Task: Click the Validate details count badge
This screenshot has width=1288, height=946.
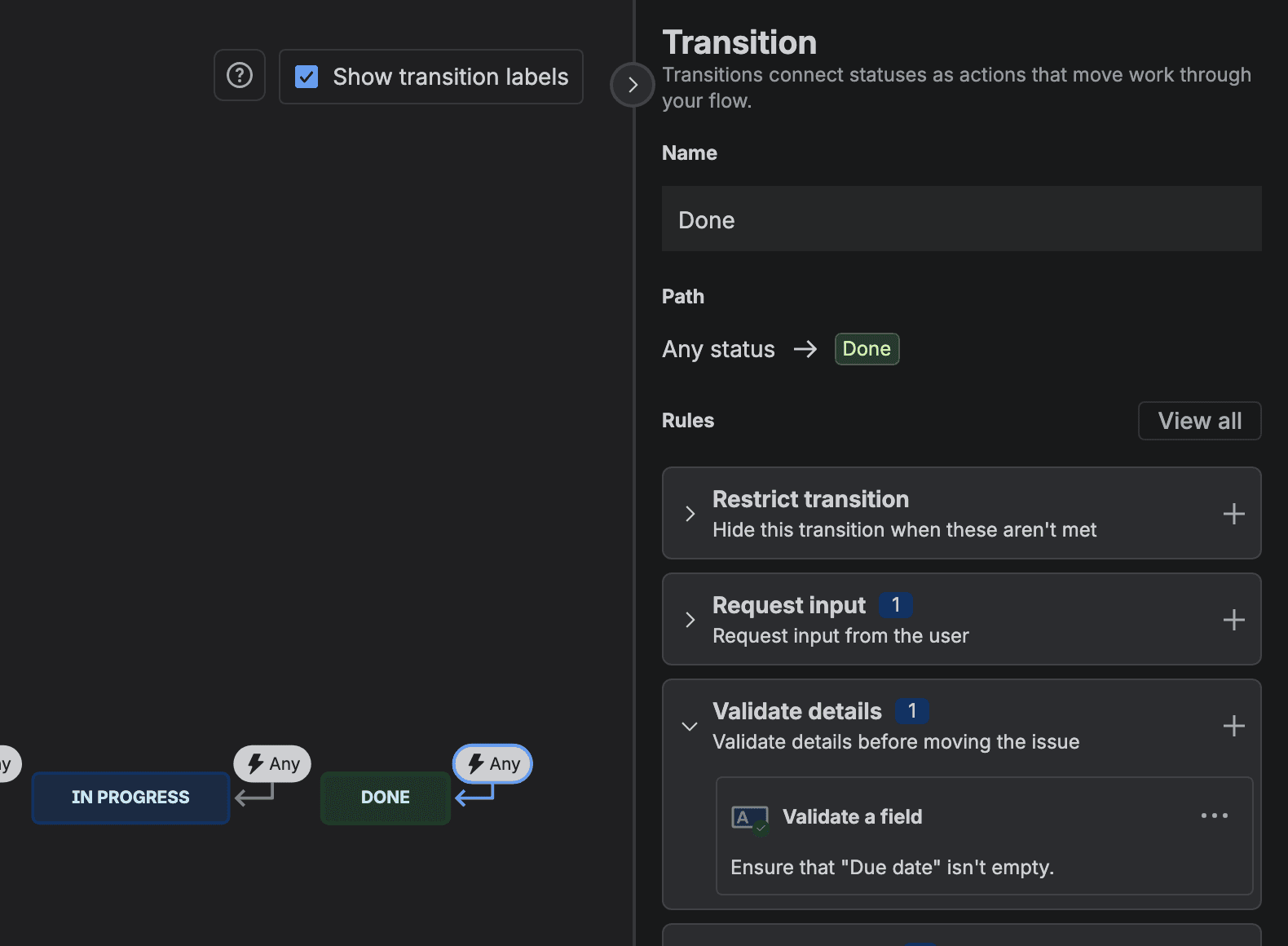Action: click(912, 711)
